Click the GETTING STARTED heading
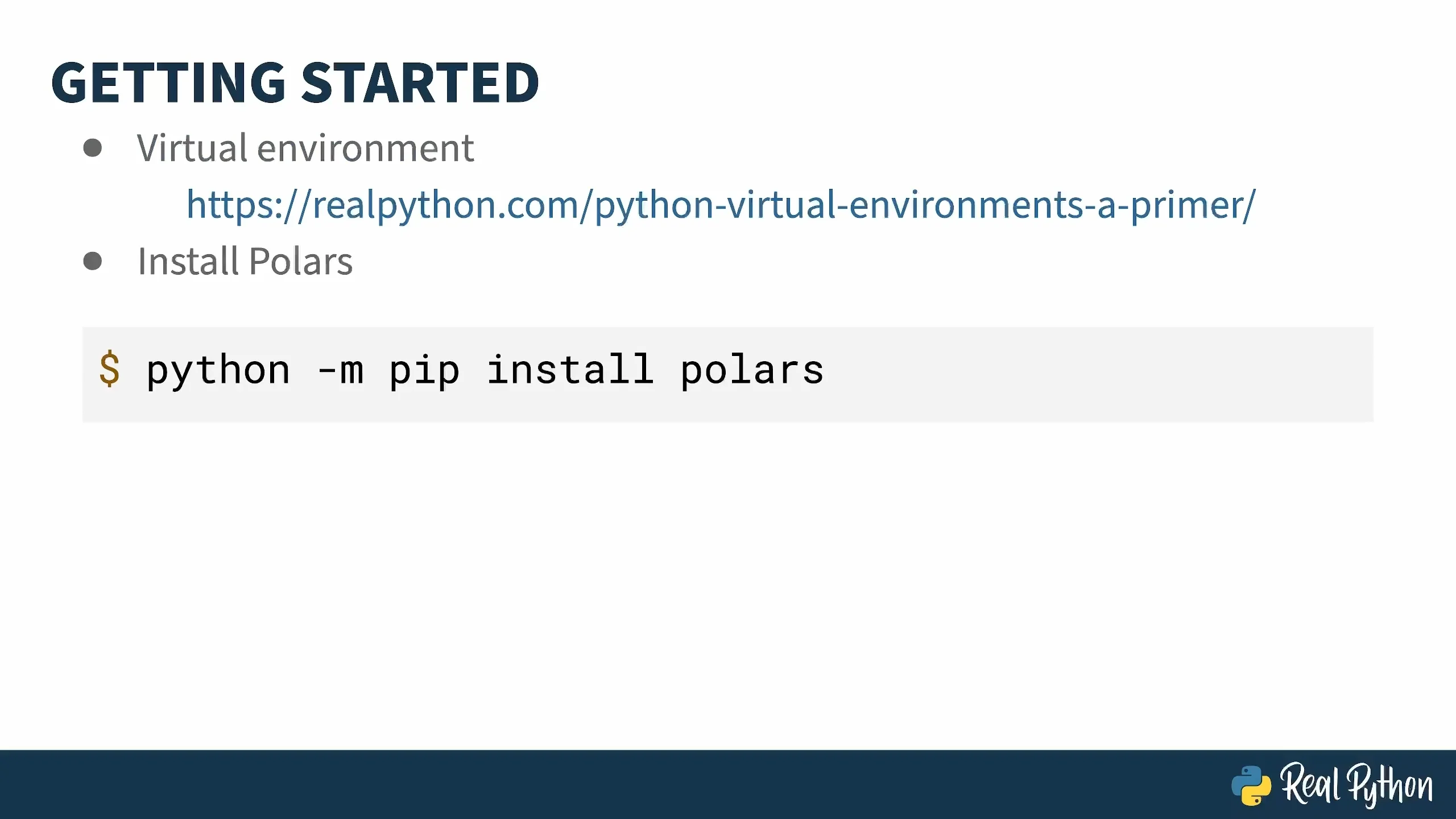1456x819 pixels. 295,83
